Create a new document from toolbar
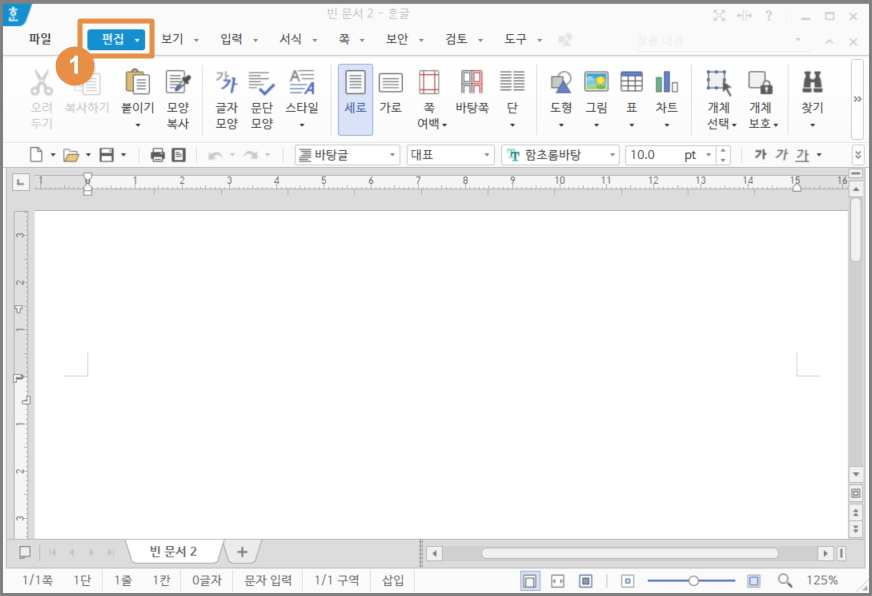This screenshot has width=872, height=596. [36, 155]
